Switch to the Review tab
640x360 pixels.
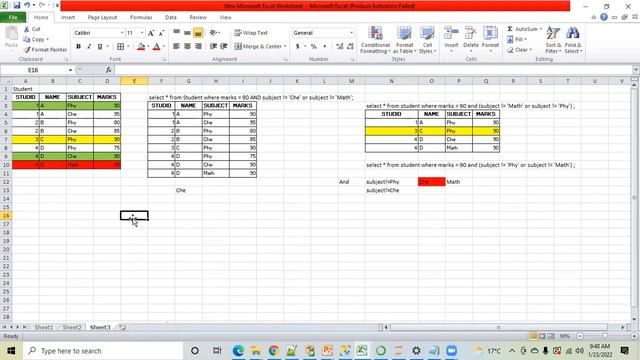click(198, 18)
